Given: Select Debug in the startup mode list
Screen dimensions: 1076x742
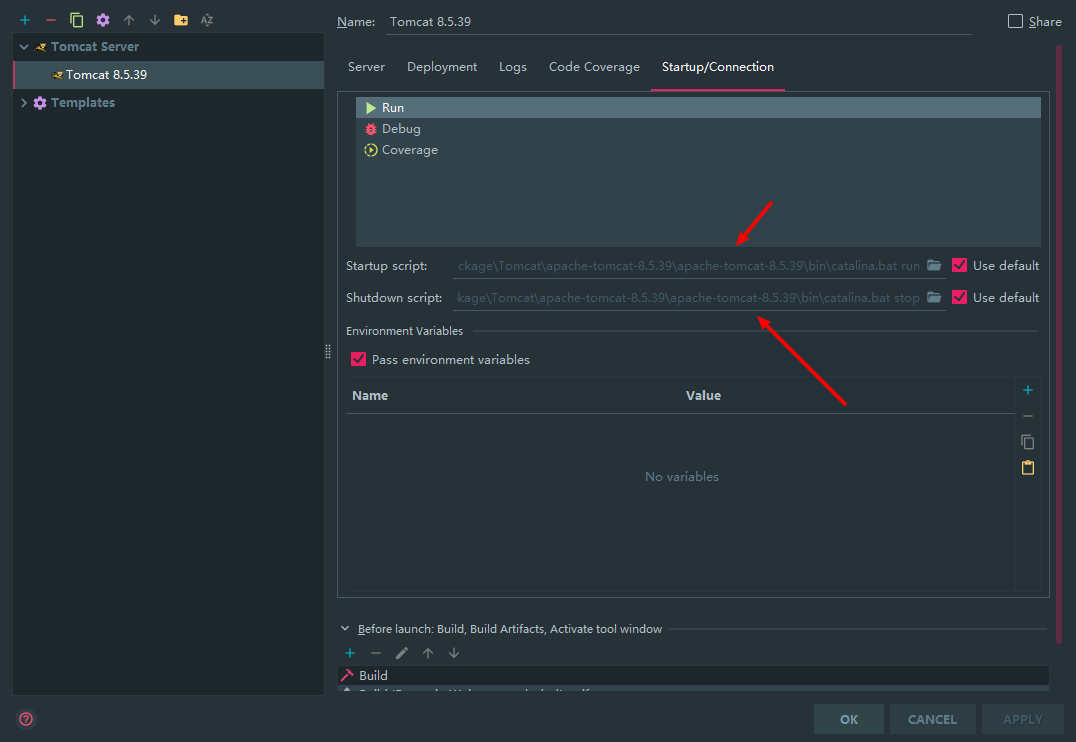Looking at the screenshot, I should 698,129.
